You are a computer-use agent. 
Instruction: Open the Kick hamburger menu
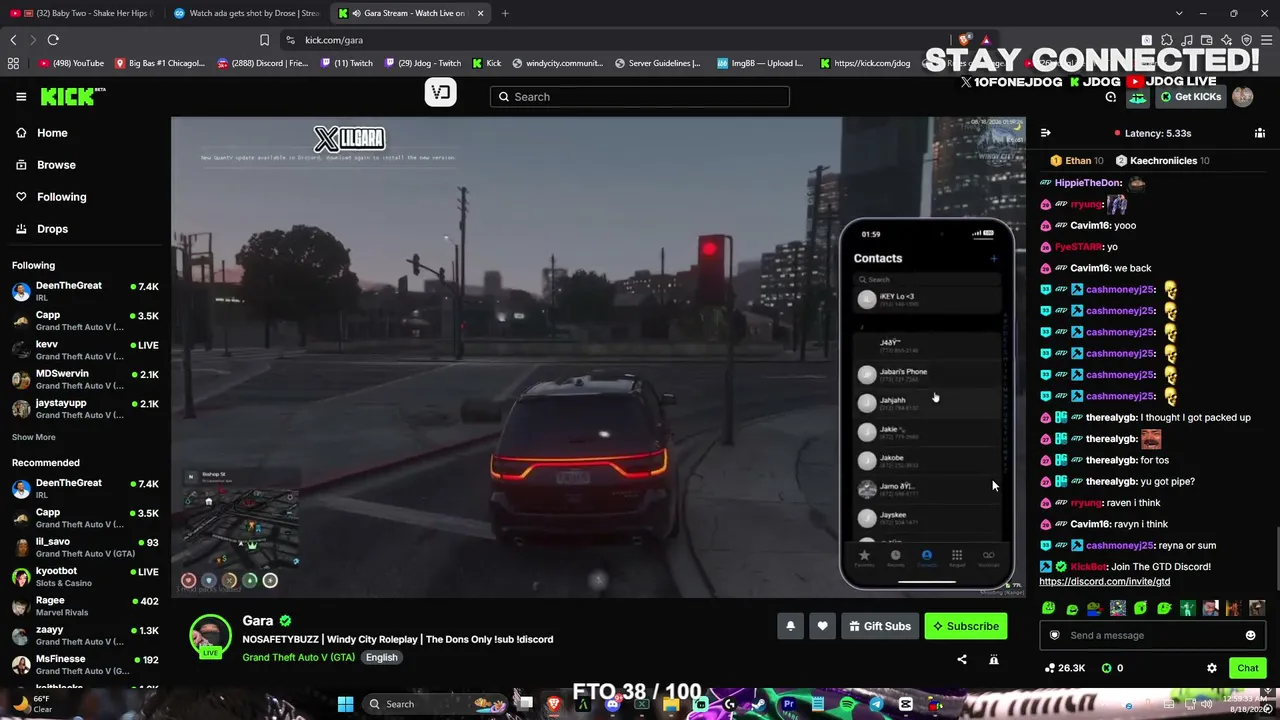click(x=21, y=97)
